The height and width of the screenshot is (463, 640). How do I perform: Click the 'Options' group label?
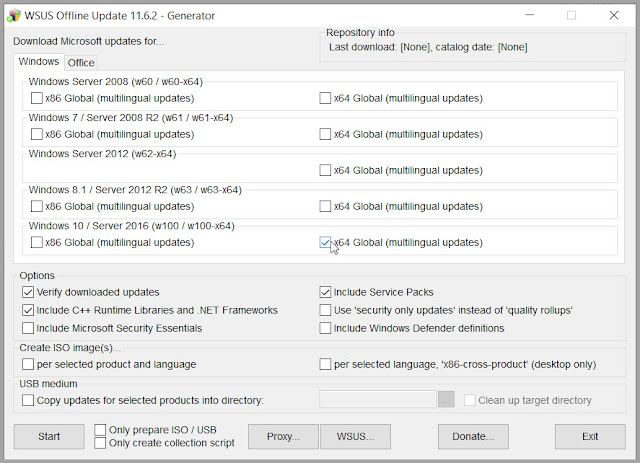[x=37, y=276]
